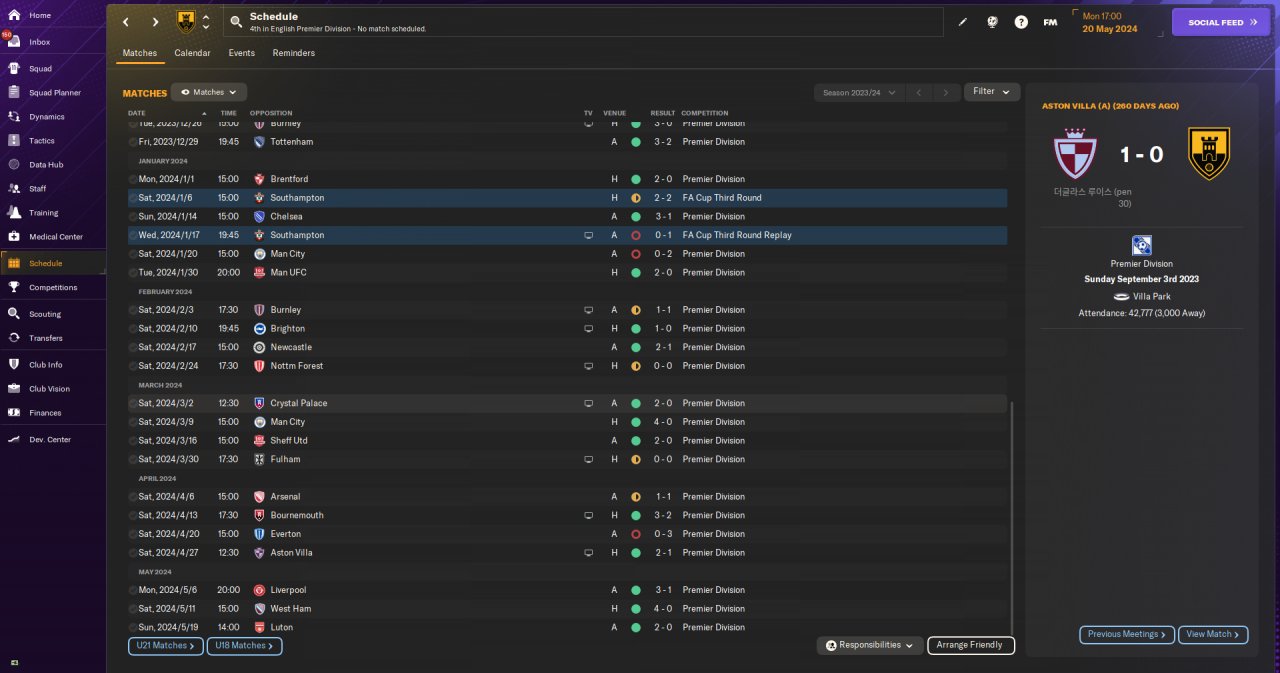Select the Brentford match on 2024/1/1

tap(567, 179)
